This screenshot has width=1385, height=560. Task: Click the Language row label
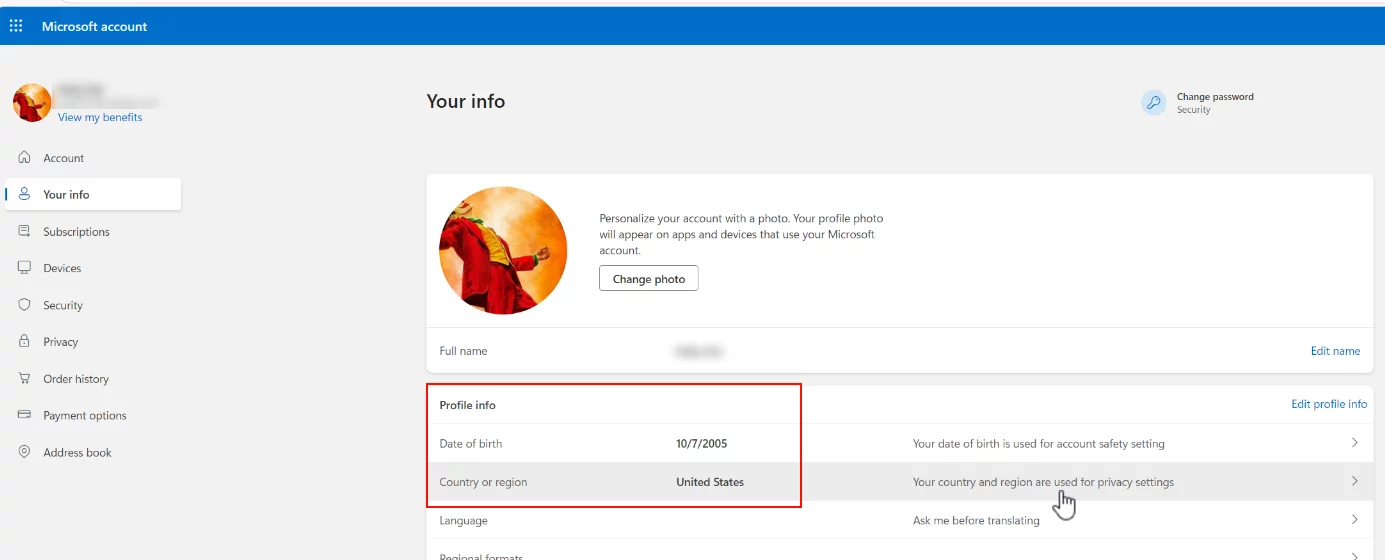[x=464, y=520]
